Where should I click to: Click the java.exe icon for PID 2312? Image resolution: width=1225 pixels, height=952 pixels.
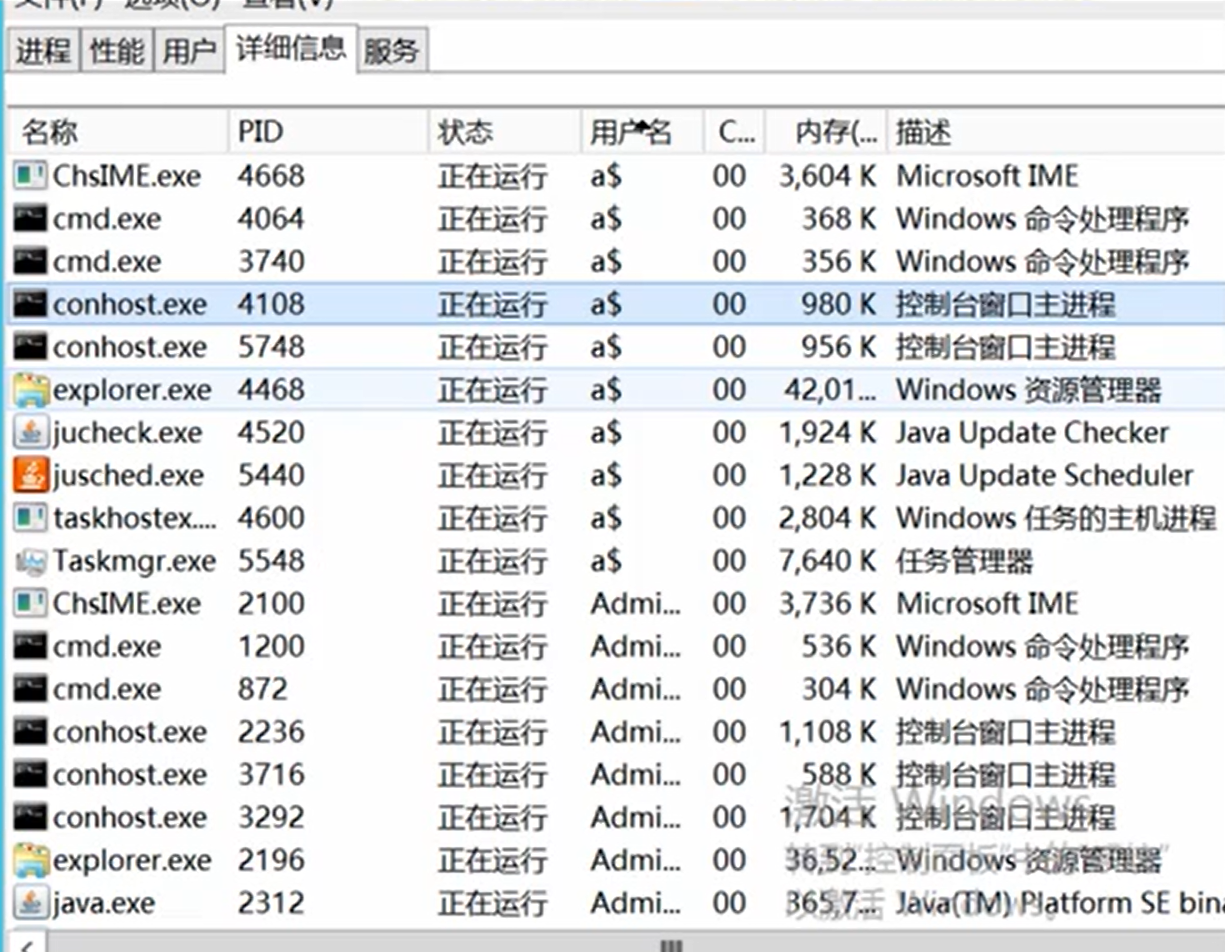pos(31,903)
